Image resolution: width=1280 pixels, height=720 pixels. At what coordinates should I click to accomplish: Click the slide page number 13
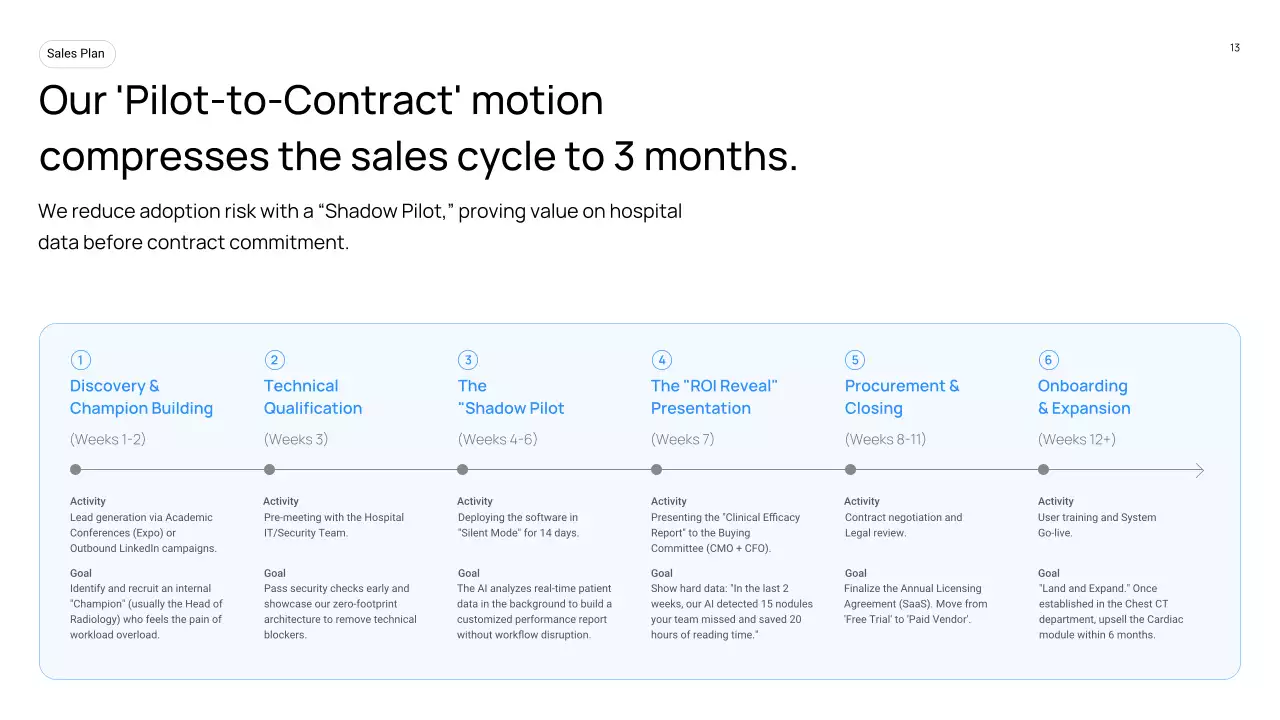coord(1235,48)
